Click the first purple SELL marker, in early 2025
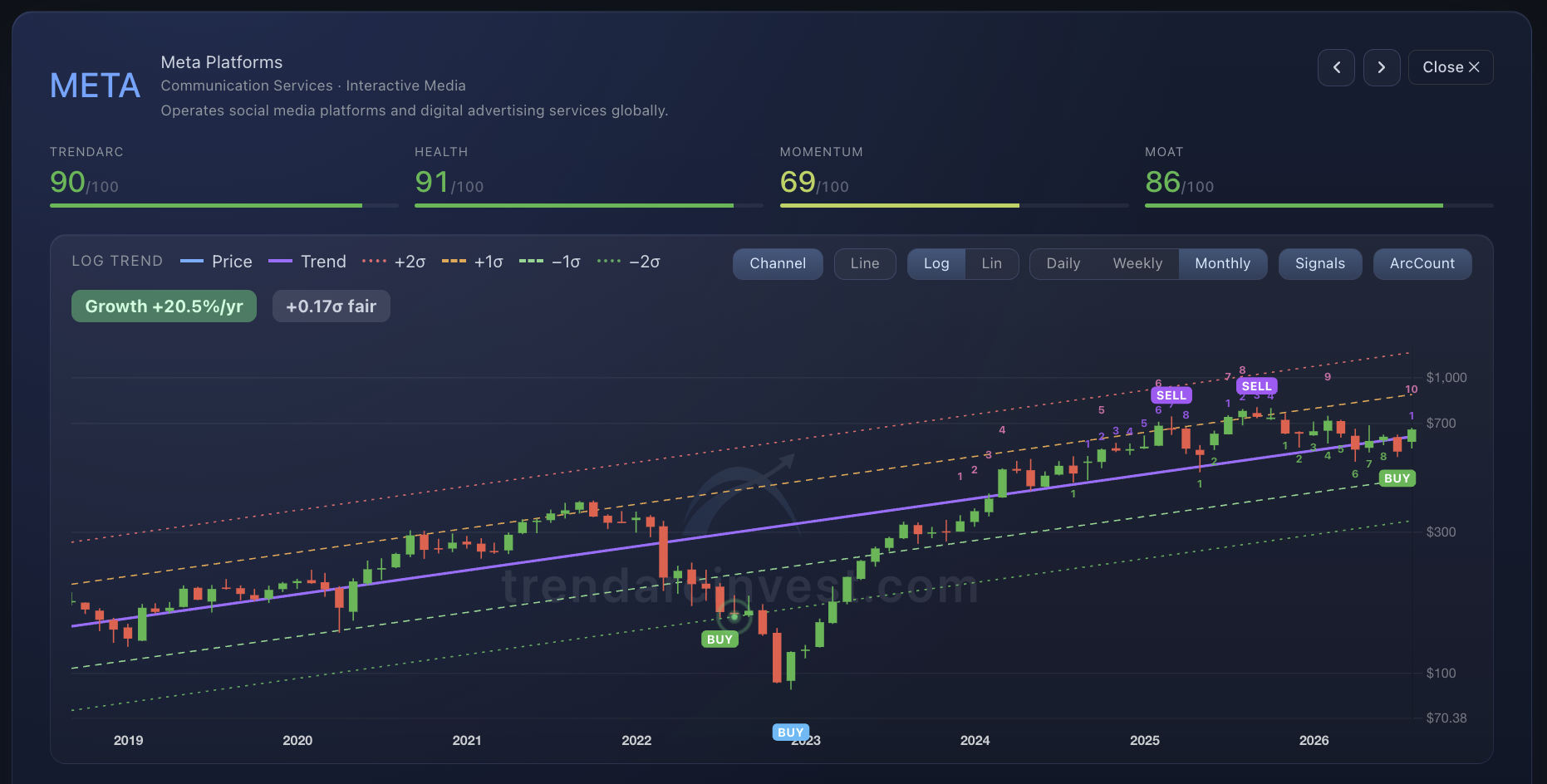The width and height of the screenshot is (1547, 784). [1171, 395]
